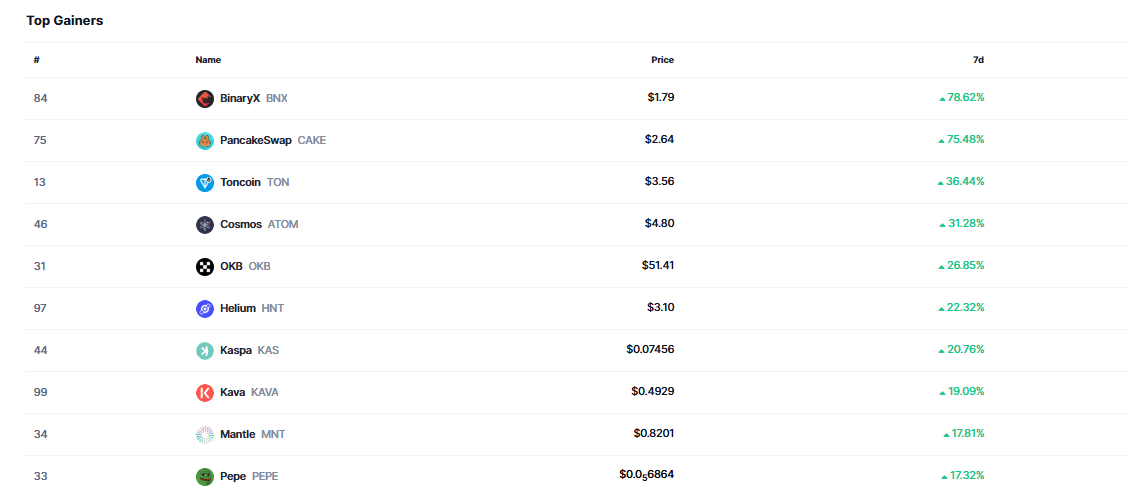The width and height of the screenshot is (1128, 497).
Task: Open the Toncoin name link
Action: [241, 182]
